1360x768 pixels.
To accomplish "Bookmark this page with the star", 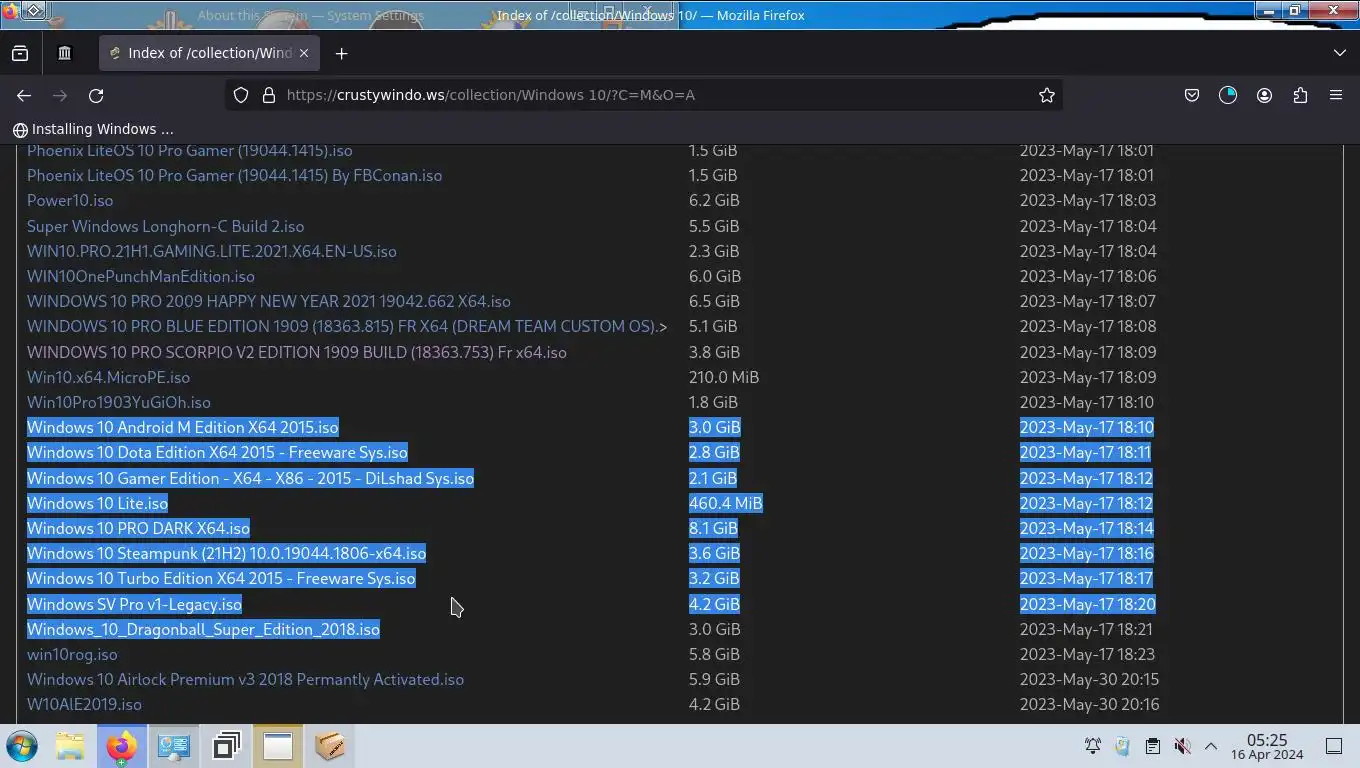I will pyautogui.click(x=1047, y=95).
